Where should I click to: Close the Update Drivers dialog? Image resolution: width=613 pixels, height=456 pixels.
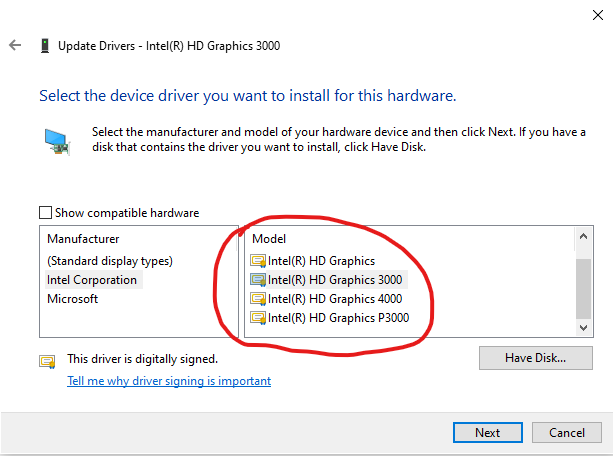click(x=597, y=15)
